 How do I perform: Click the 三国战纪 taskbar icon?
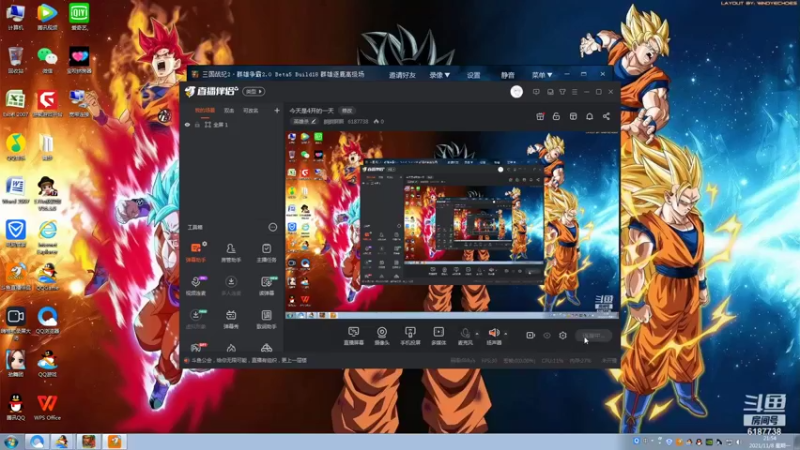[88, 441]
